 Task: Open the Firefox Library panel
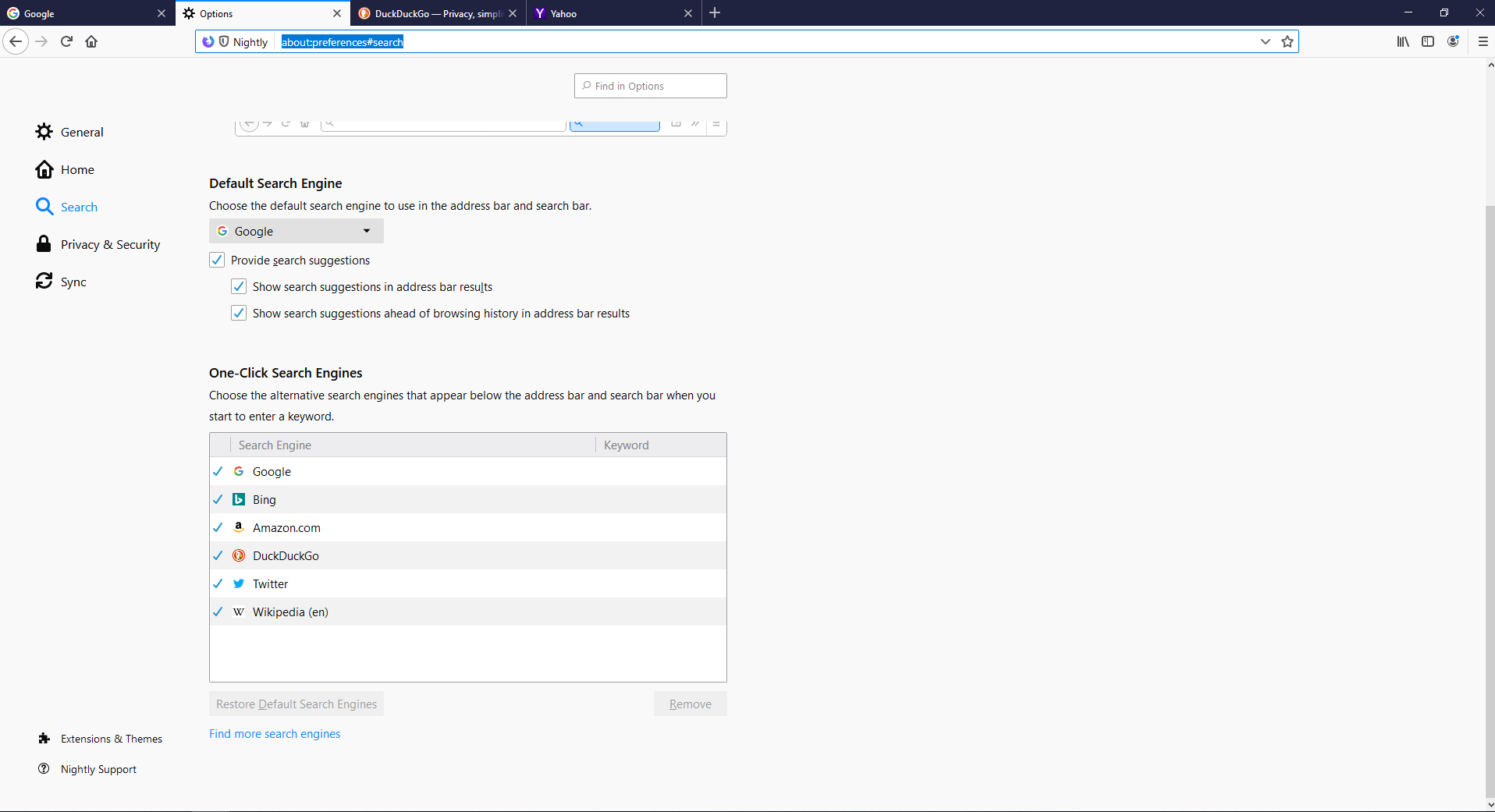(x=1402, y=41)
